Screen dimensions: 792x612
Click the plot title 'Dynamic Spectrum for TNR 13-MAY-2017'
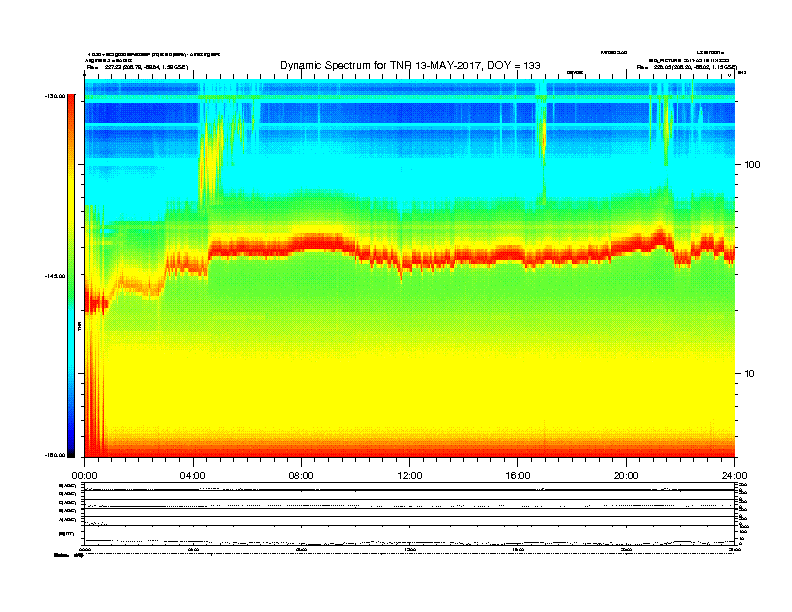pos(410,65)
